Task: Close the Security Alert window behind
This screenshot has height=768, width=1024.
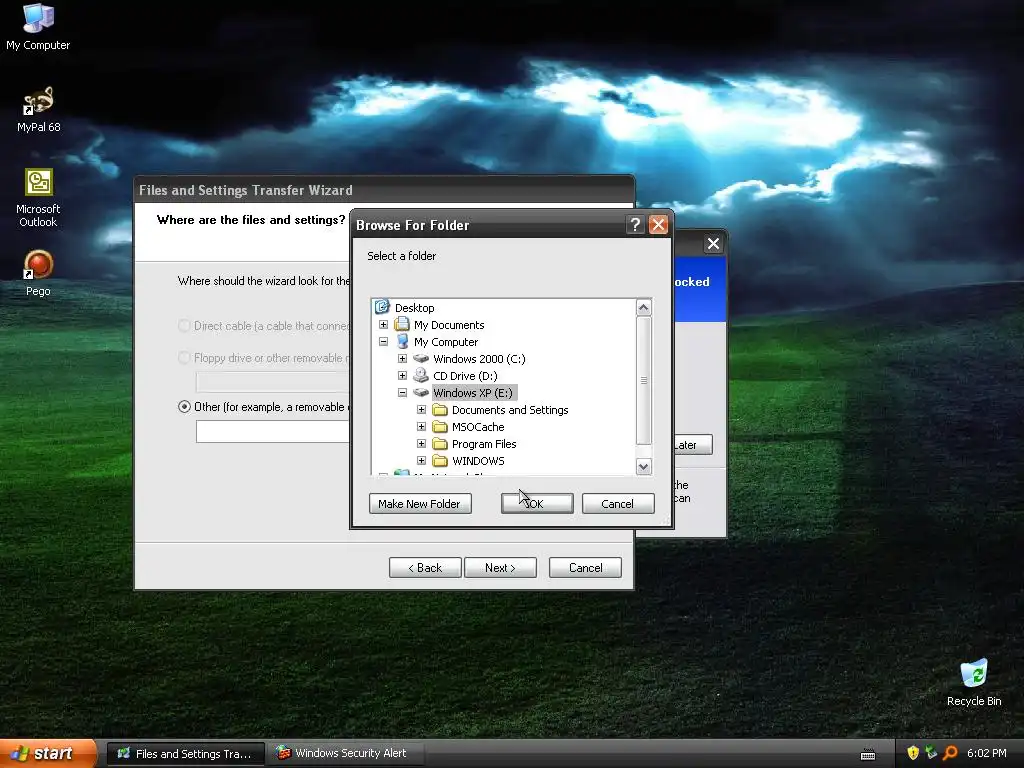Action: tap(713, 244)
